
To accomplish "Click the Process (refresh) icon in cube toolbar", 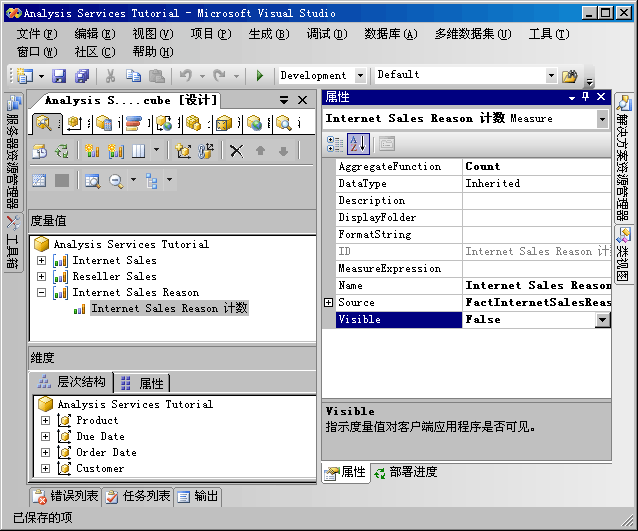I will [x=62, y=151].
